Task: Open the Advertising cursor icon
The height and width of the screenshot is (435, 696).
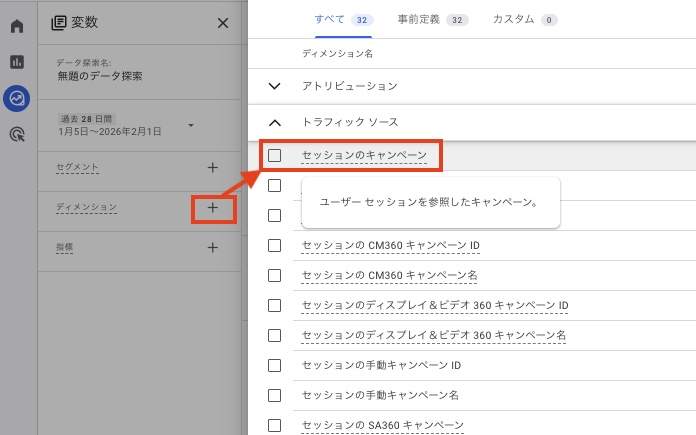Action: pos(17,134)
